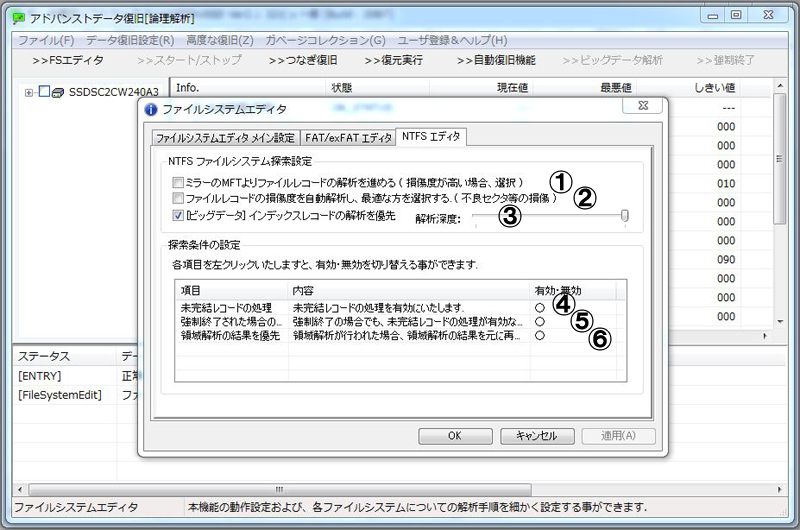Click >>つなぎ復旧 in the toolbar

point(303,61)
